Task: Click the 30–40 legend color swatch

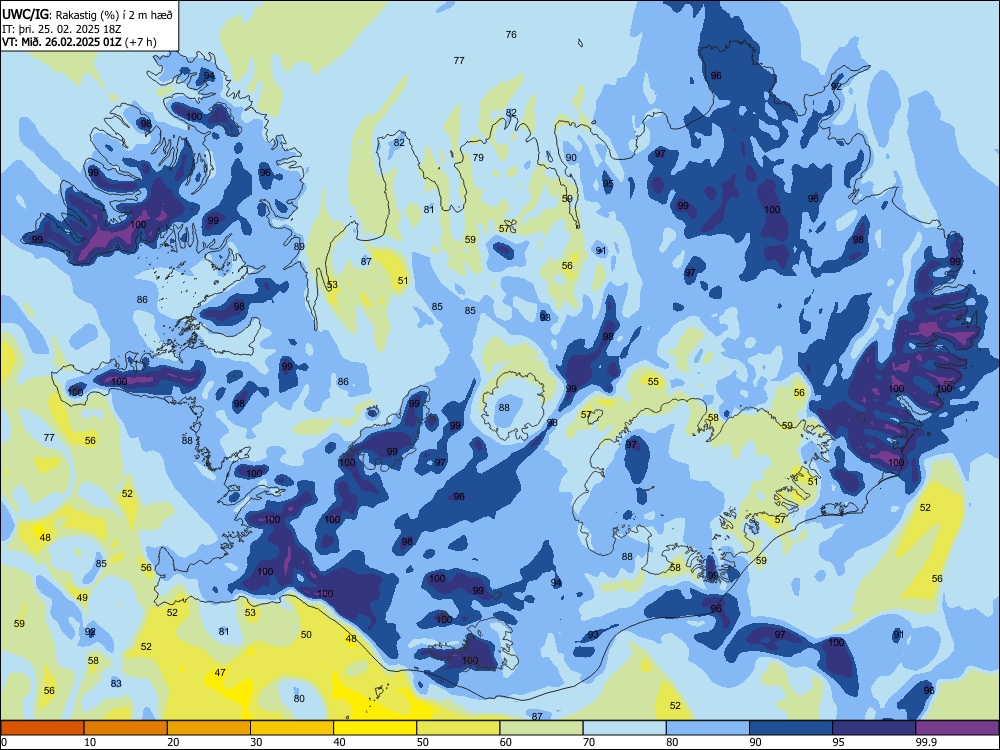Action: coord(292,728)
